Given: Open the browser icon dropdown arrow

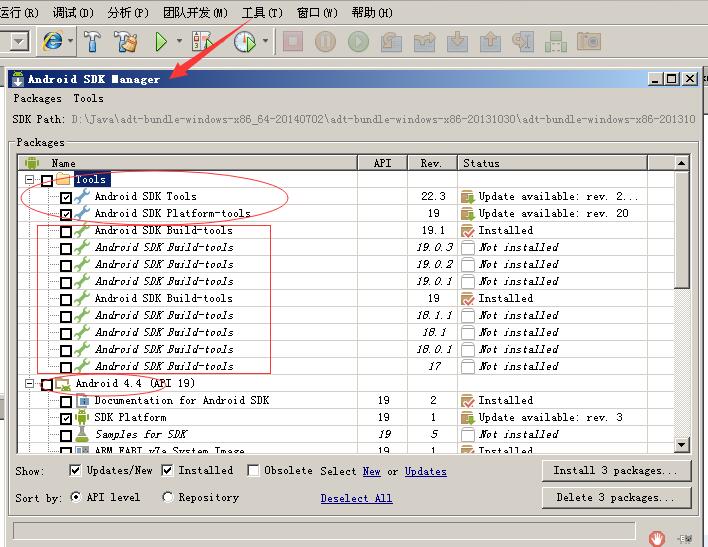Looking at the screenshot, I should (x=70, y=41).
